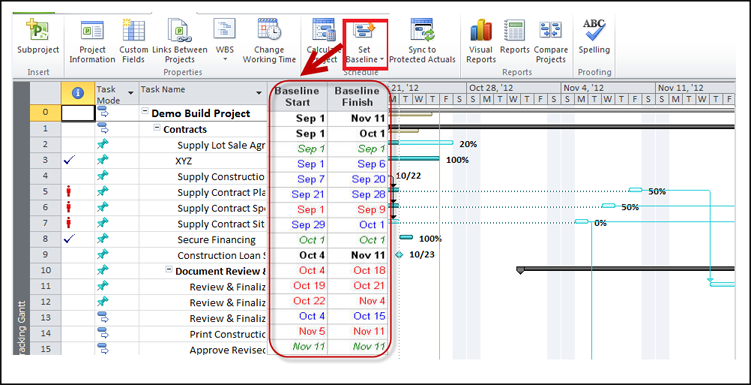Select the Supply Lot Sale Agr task
This screenshot has width=751, height=385.
tap(221, 145)
